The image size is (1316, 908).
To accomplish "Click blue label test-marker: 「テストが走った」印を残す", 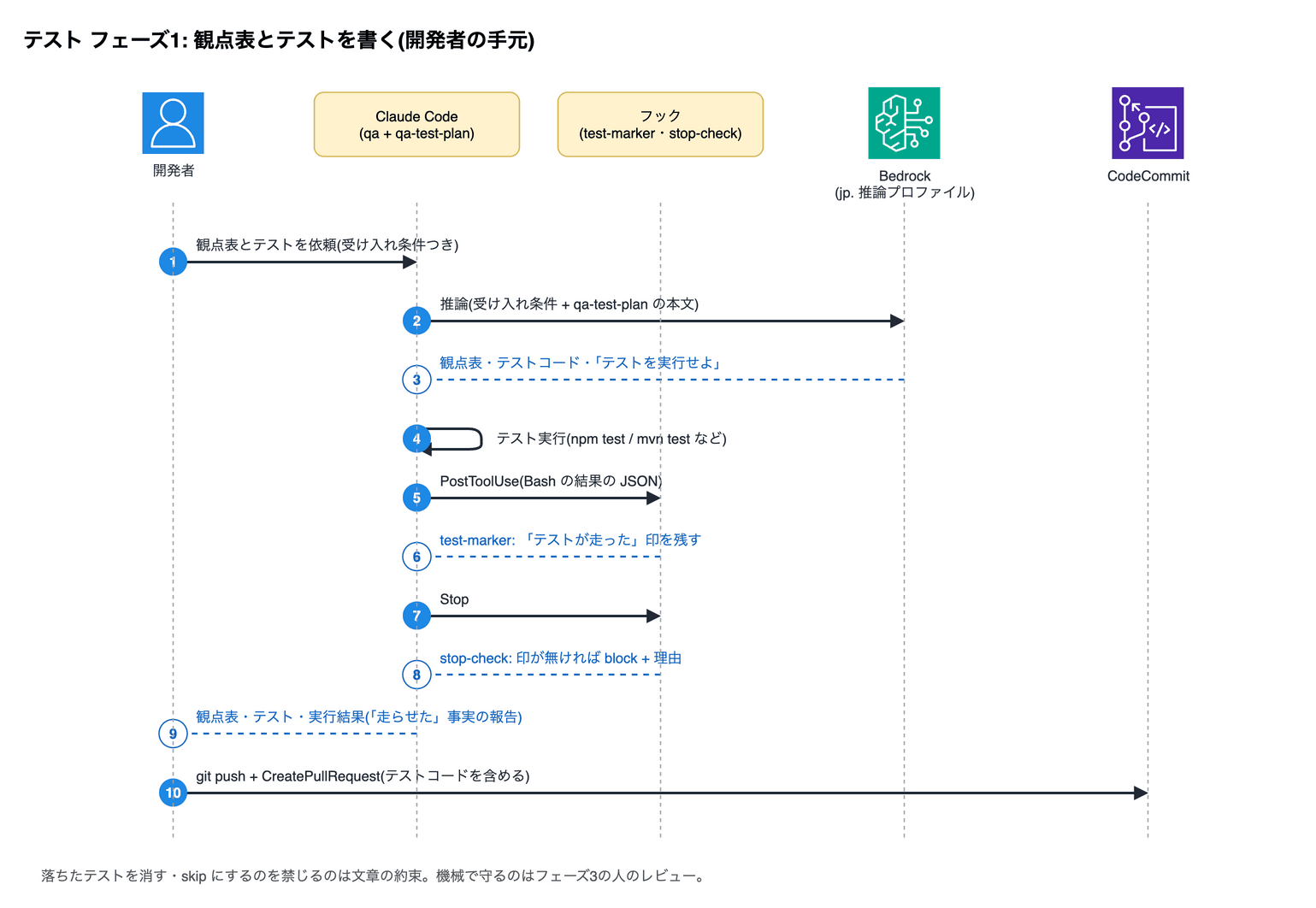I will [x=570, y=540].
